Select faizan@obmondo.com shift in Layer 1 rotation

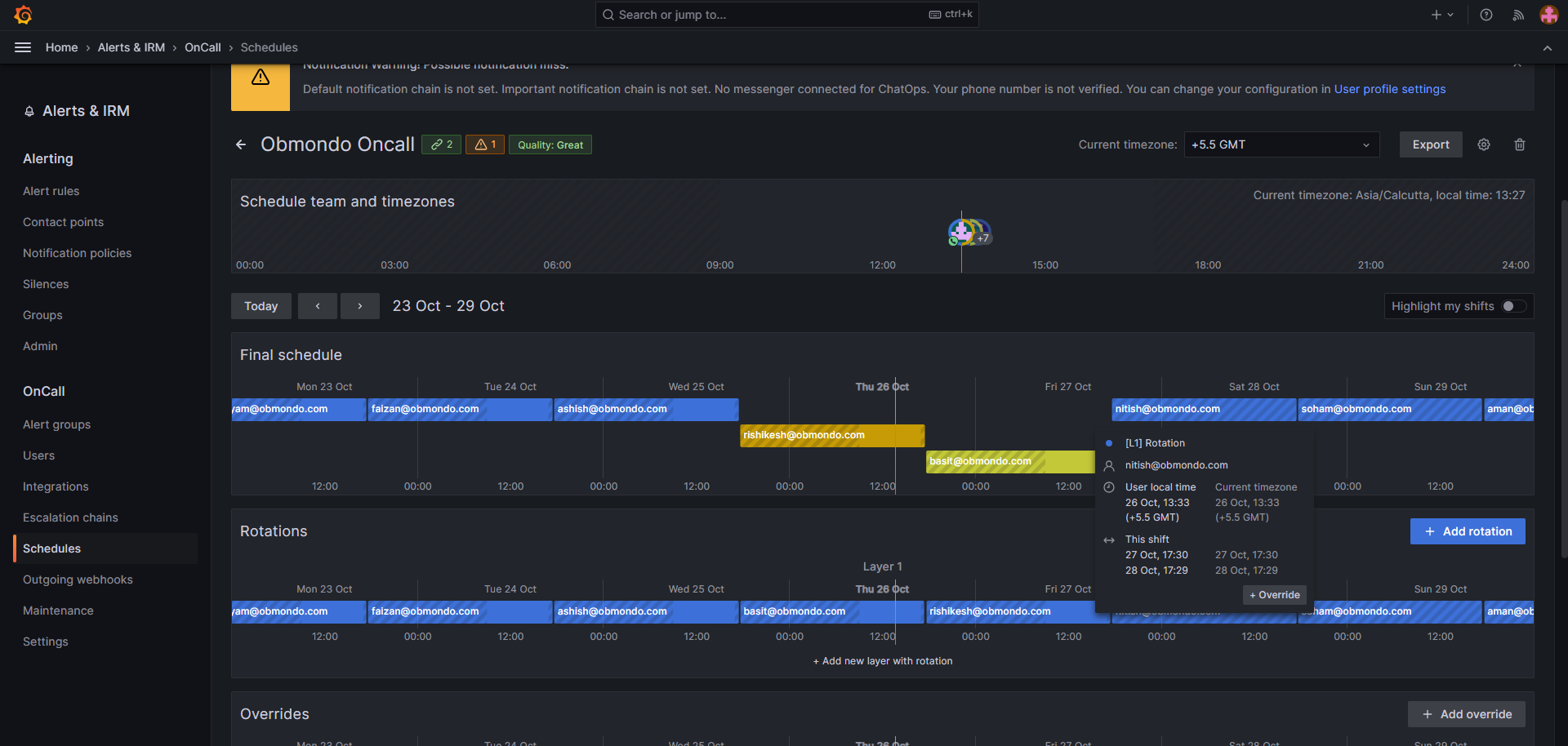(x=460, y=611)
